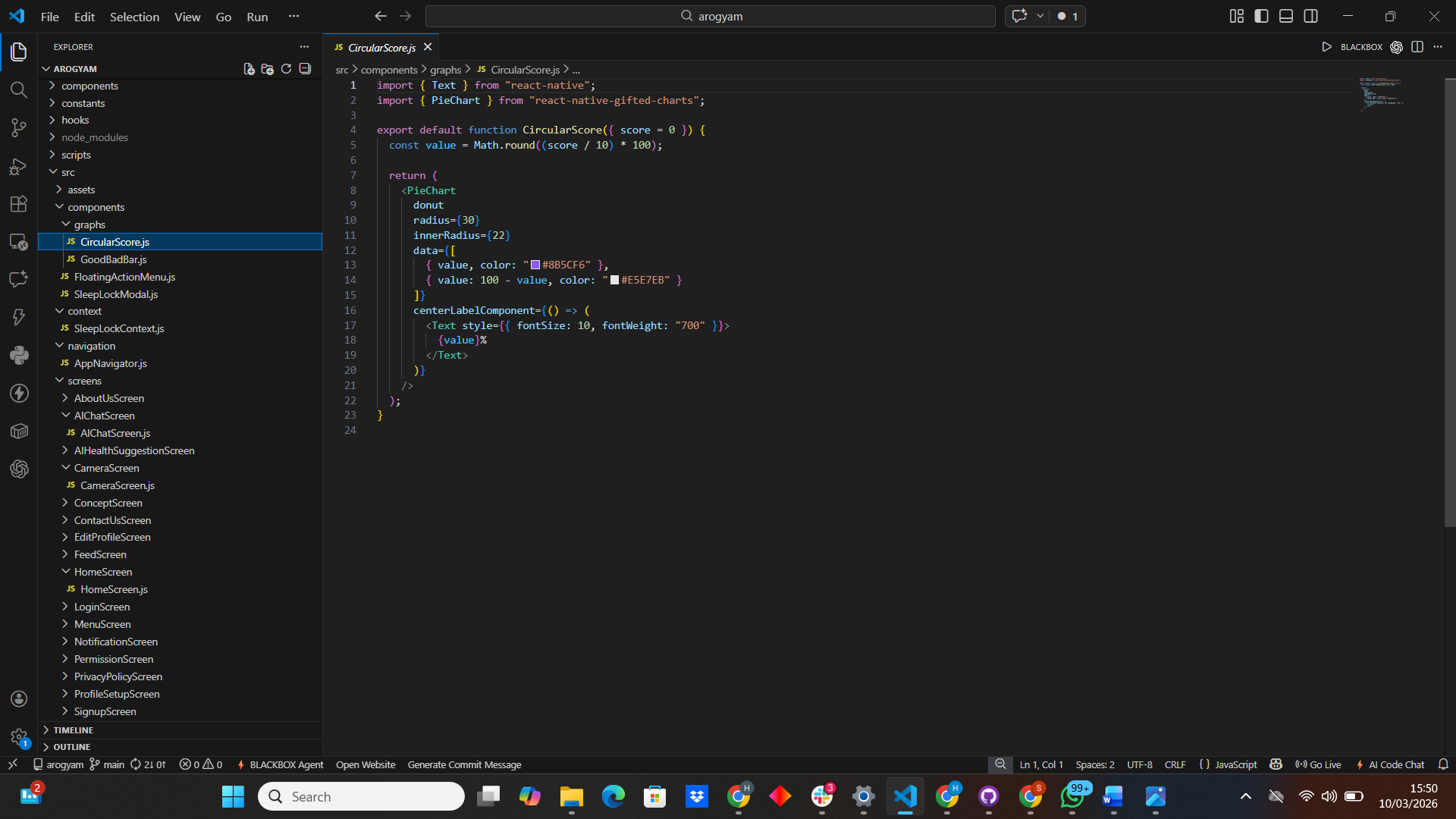Open the Search view in activity bar
The image size is (1456, 819).
tap(19, 90)
